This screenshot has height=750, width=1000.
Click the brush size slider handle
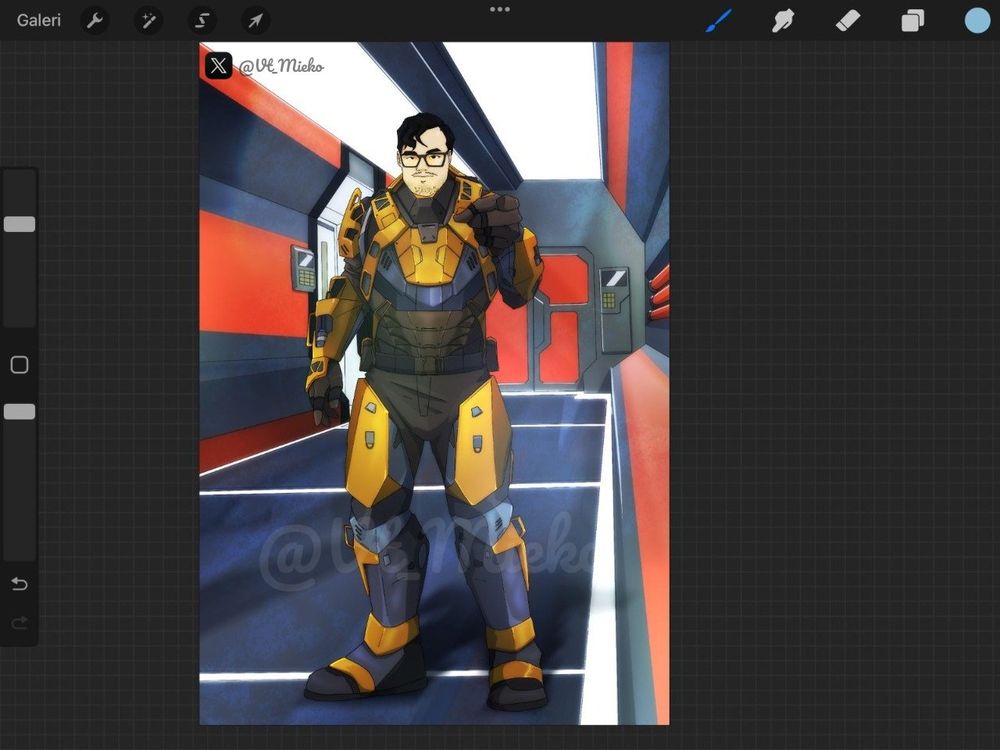click(20, 224)
